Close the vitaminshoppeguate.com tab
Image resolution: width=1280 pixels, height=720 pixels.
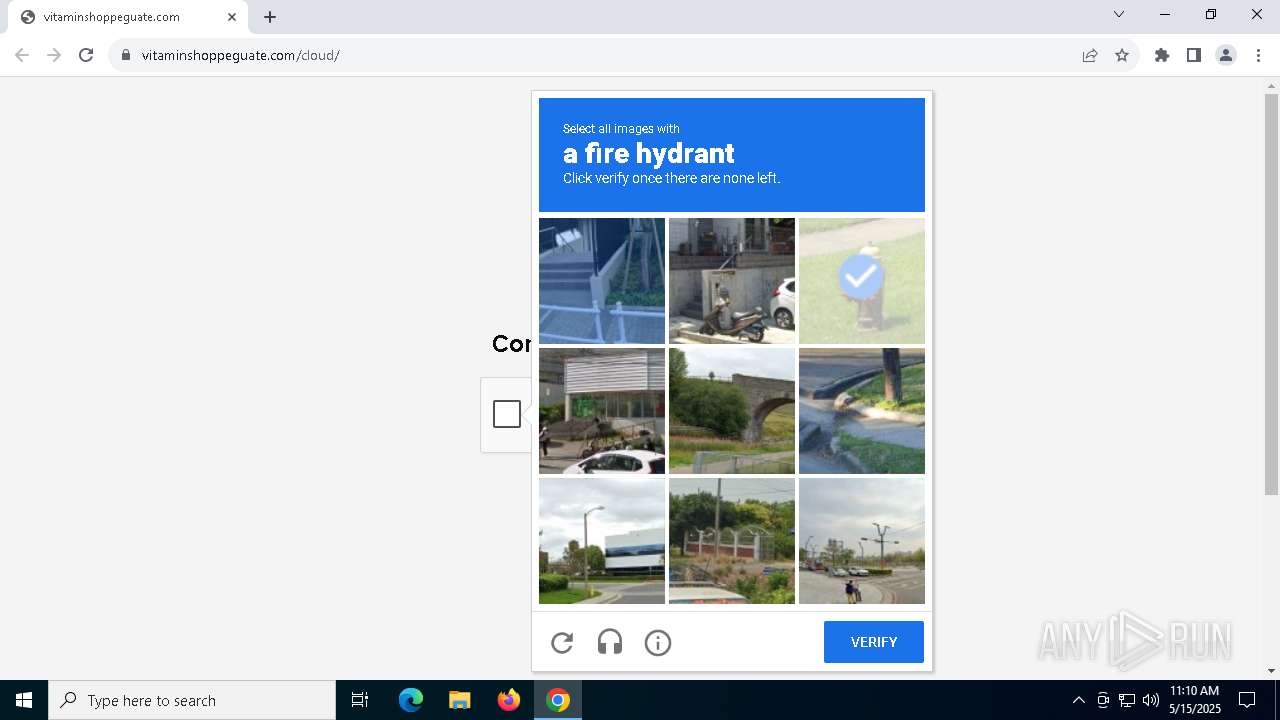(232, 17)
